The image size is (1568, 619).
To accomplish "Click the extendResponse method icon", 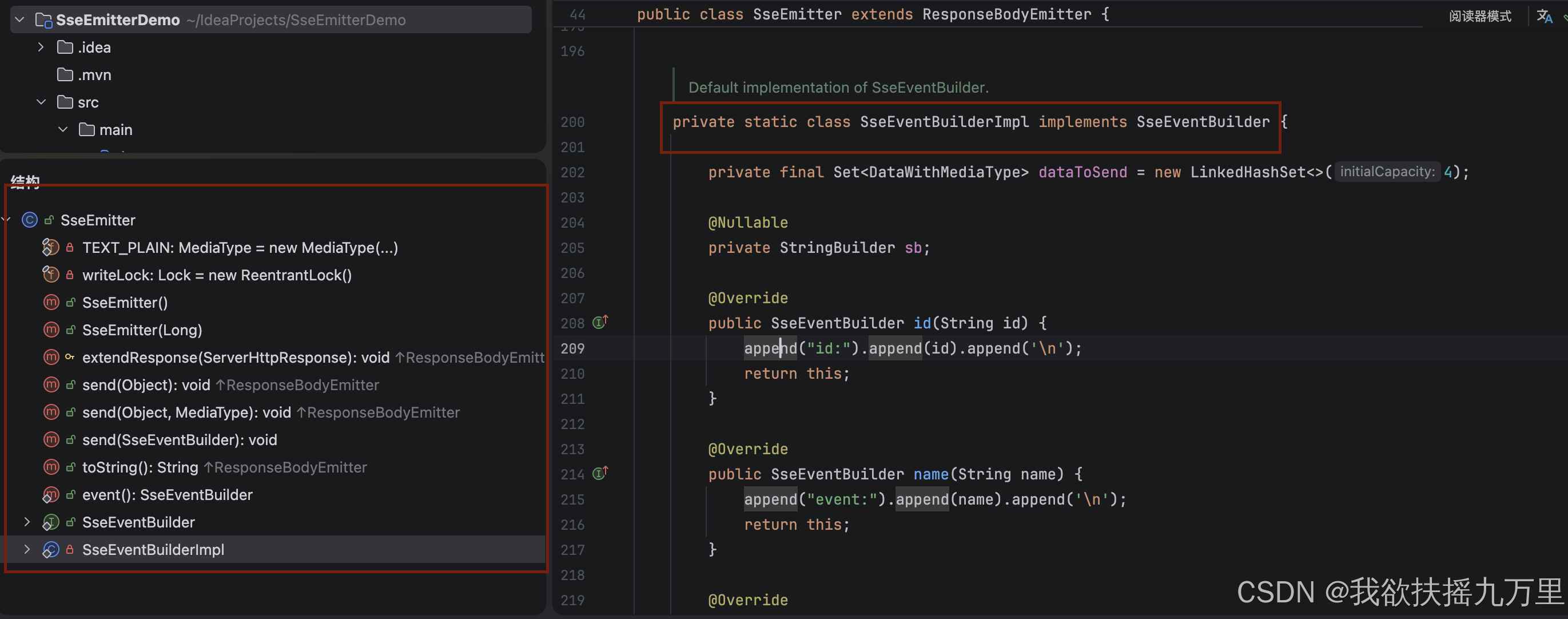I will (51, 357).
